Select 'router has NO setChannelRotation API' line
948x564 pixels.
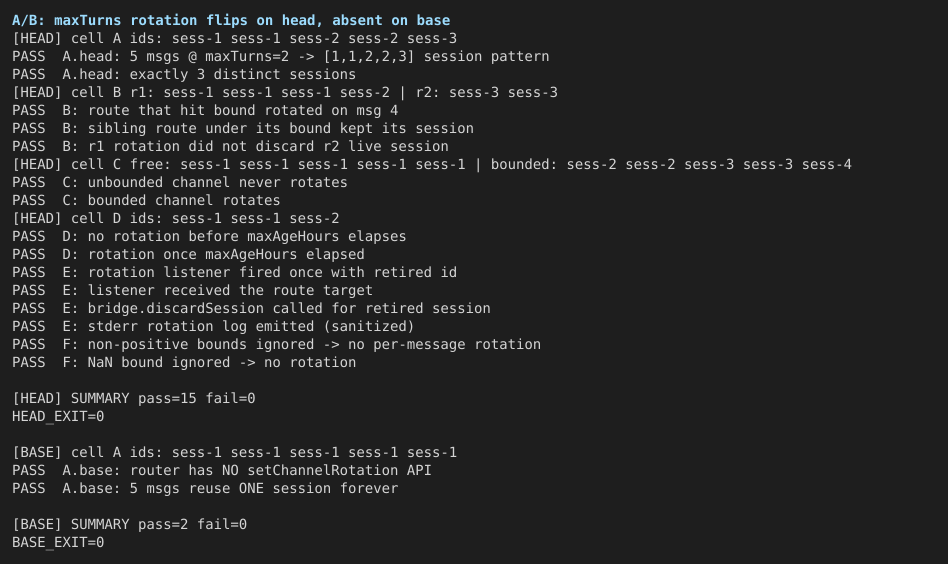222,470
